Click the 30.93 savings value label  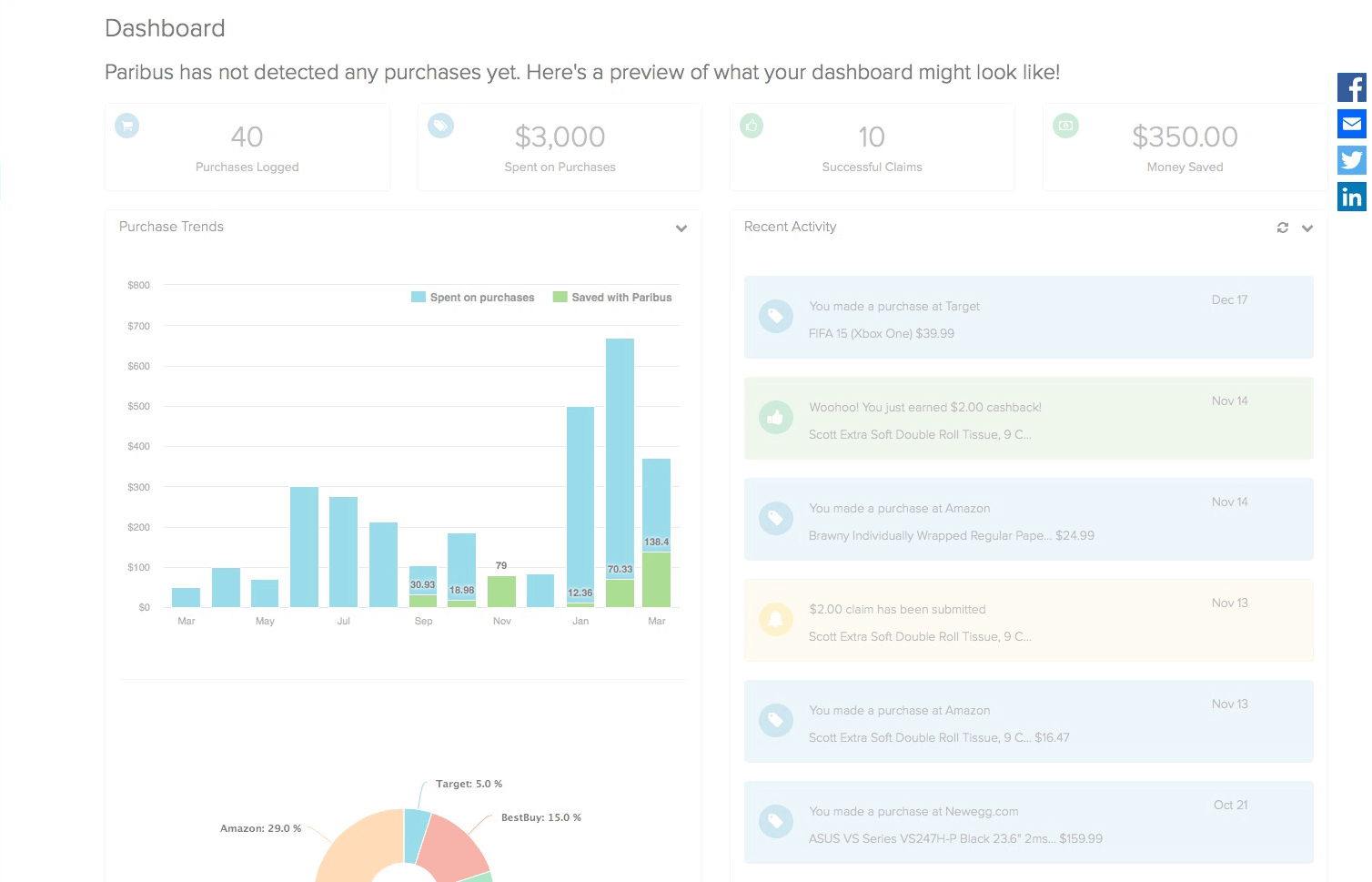click(x=422, y=584)
